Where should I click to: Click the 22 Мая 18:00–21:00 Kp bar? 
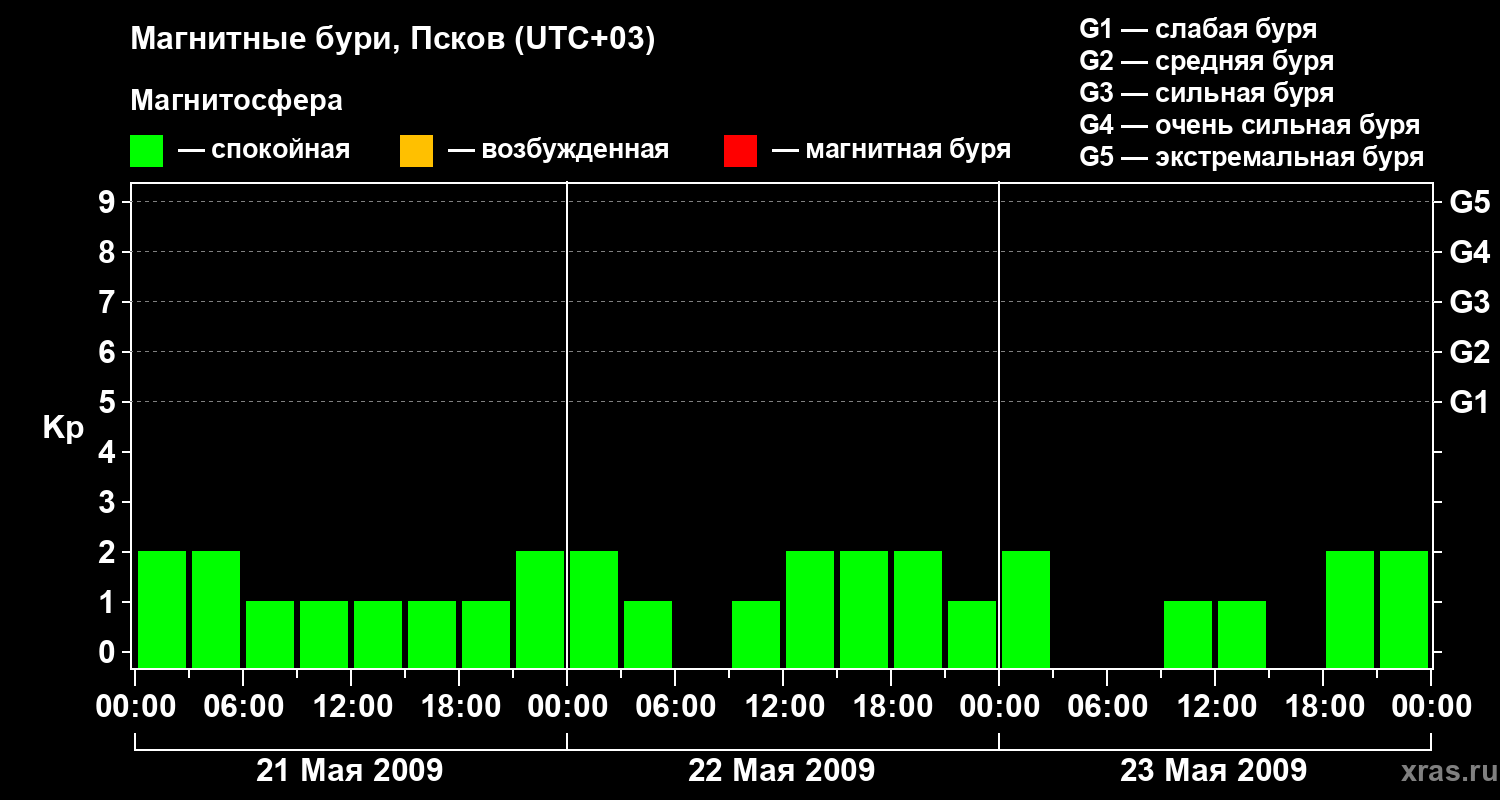[918, 609]
